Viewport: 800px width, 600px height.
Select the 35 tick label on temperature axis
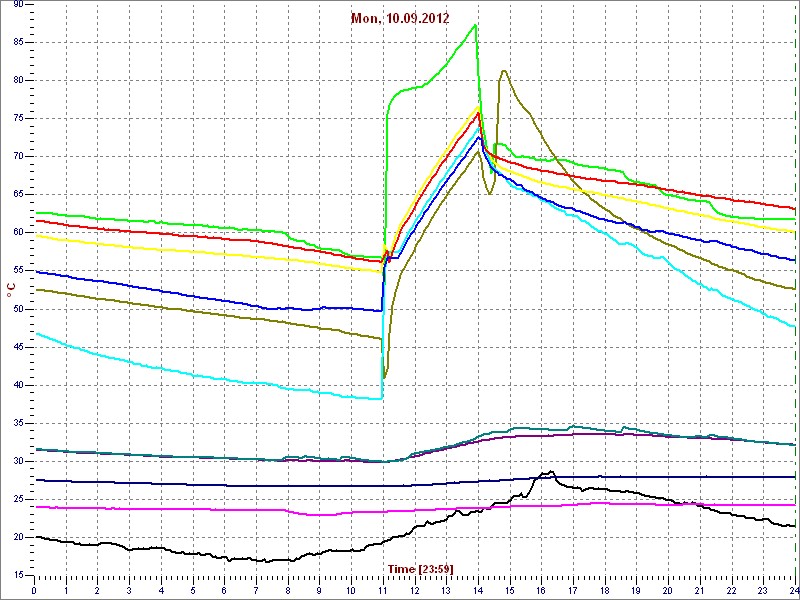click(17, 423)
